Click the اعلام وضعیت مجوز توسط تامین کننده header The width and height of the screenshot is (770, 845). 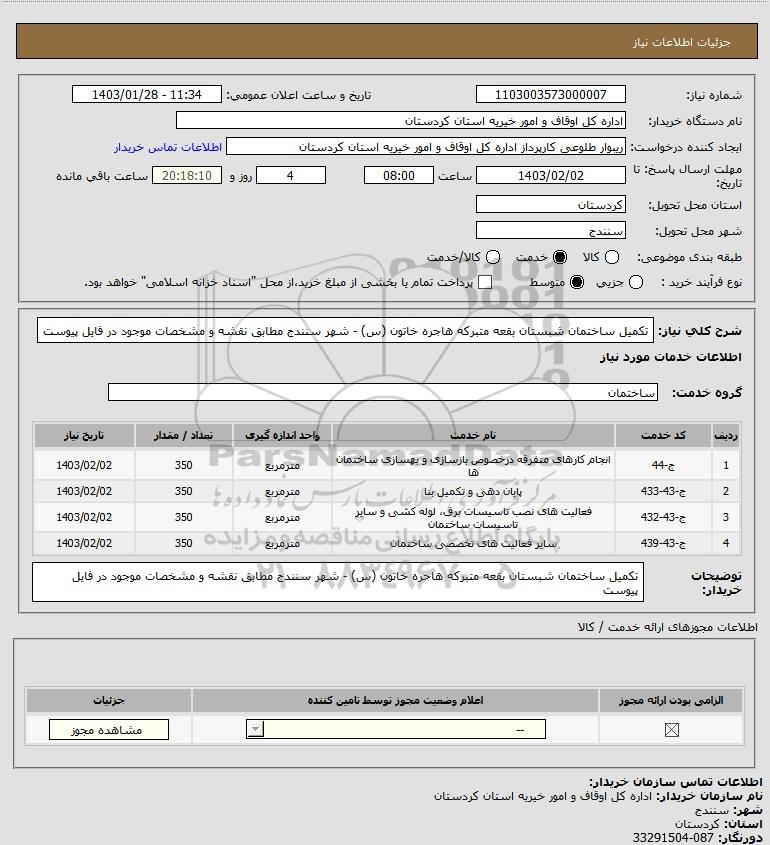point(396,700)
